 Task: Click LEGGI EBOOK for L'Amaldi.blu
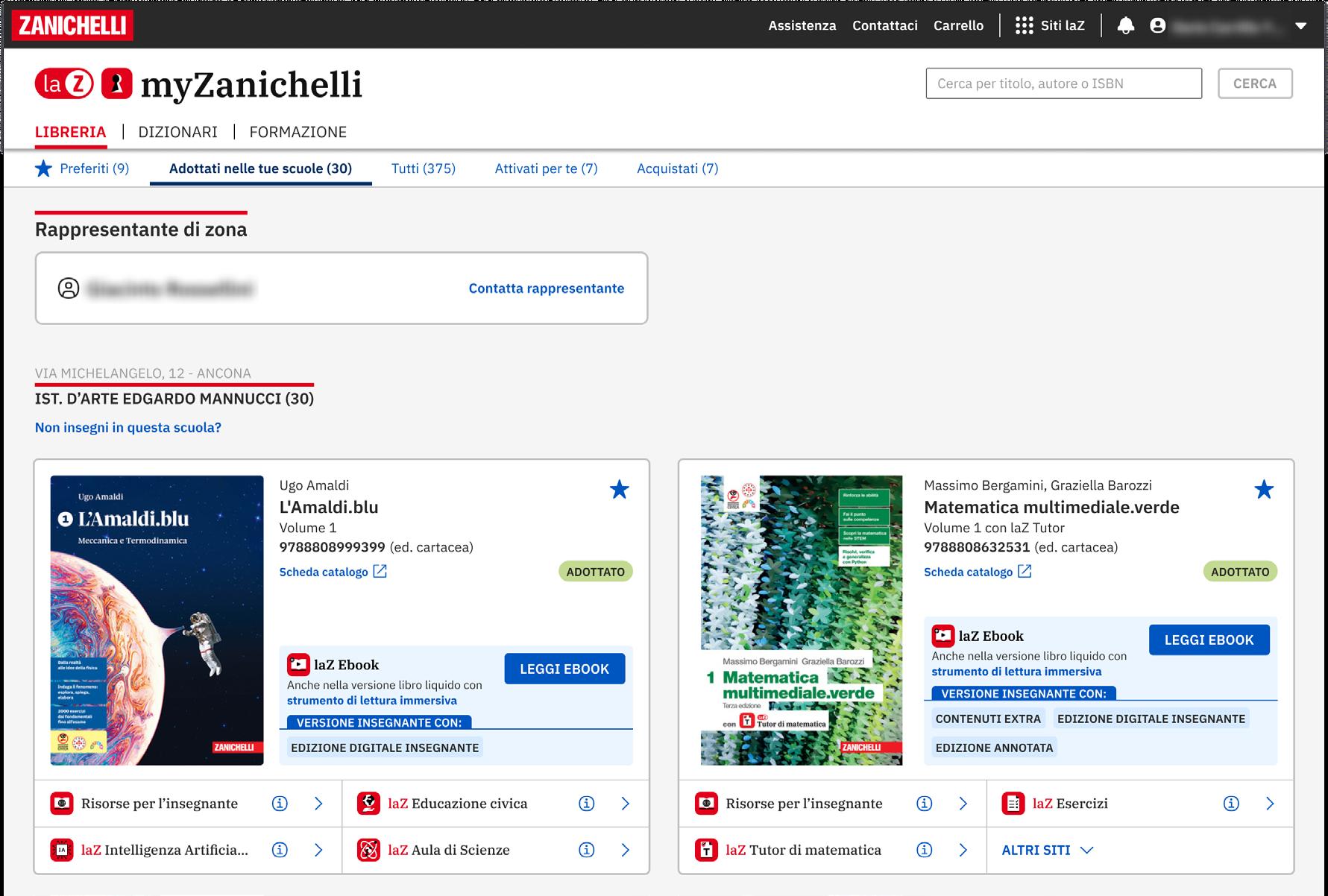[x=564, y=669]
